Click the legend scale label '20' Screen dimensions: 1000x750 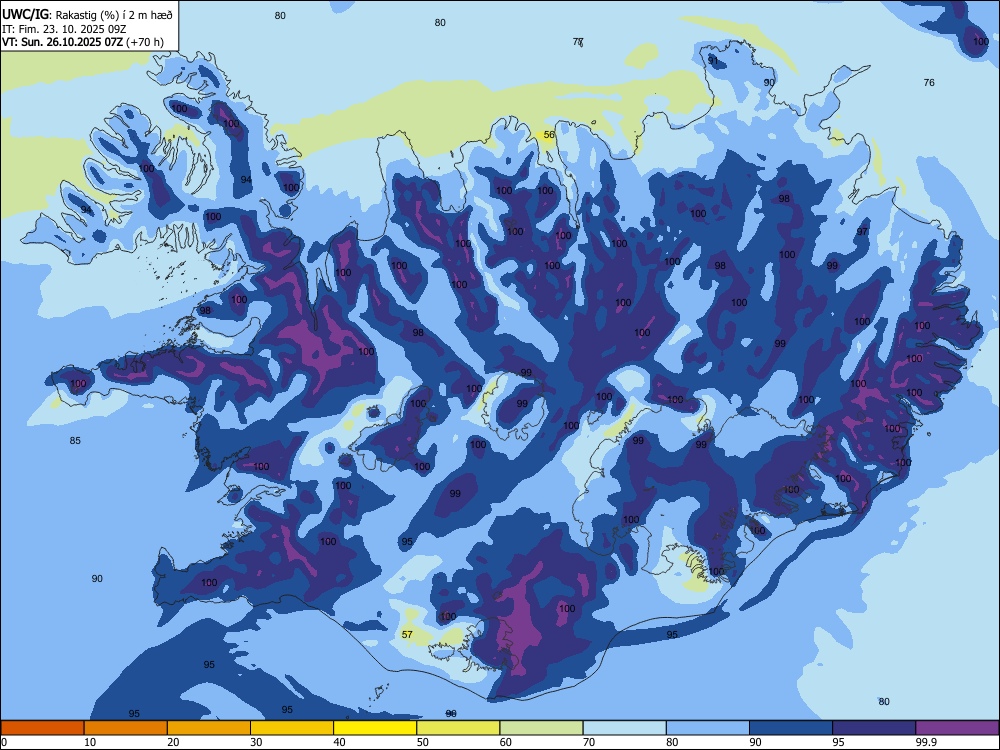click(173, 742)
